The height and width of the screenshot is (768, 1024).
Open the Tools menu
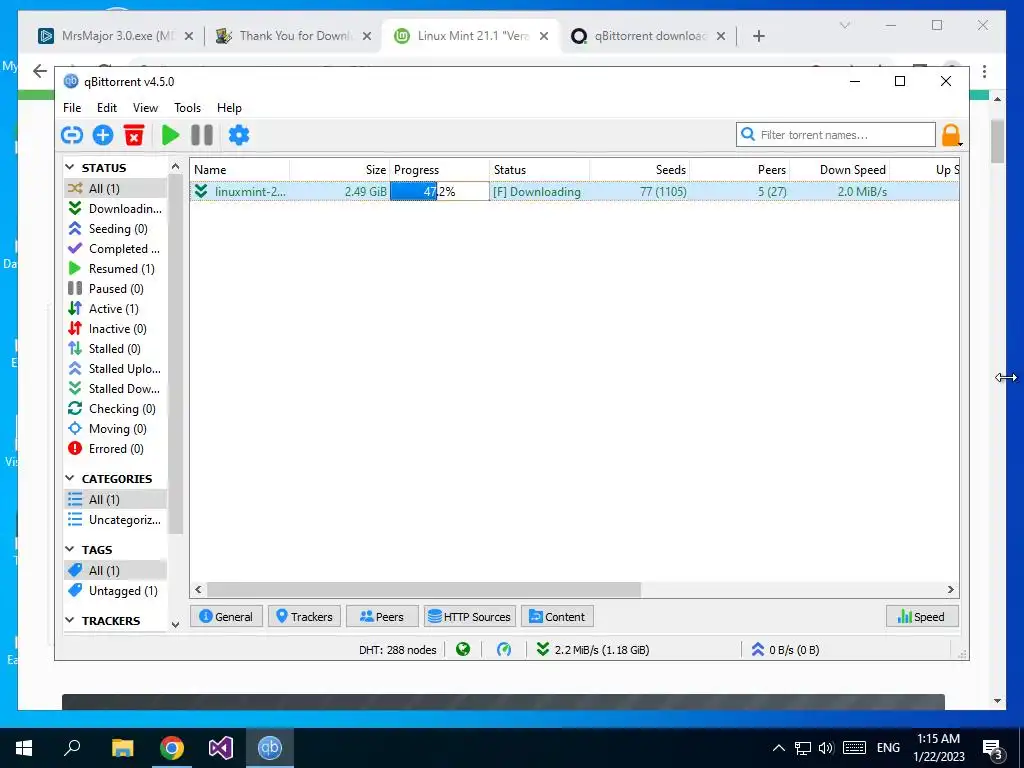[x=187, y=108]
